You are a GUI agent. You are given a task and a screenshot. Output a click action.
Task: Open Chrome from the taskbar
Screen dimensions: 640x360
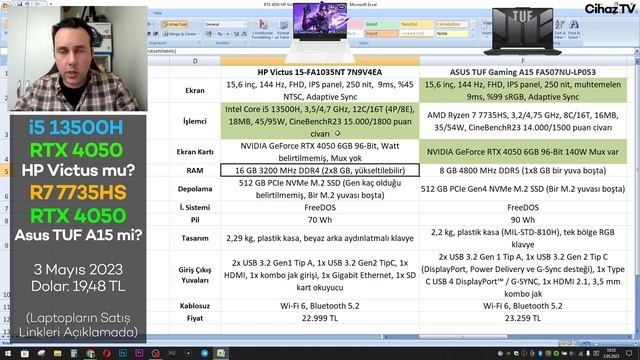90,353
